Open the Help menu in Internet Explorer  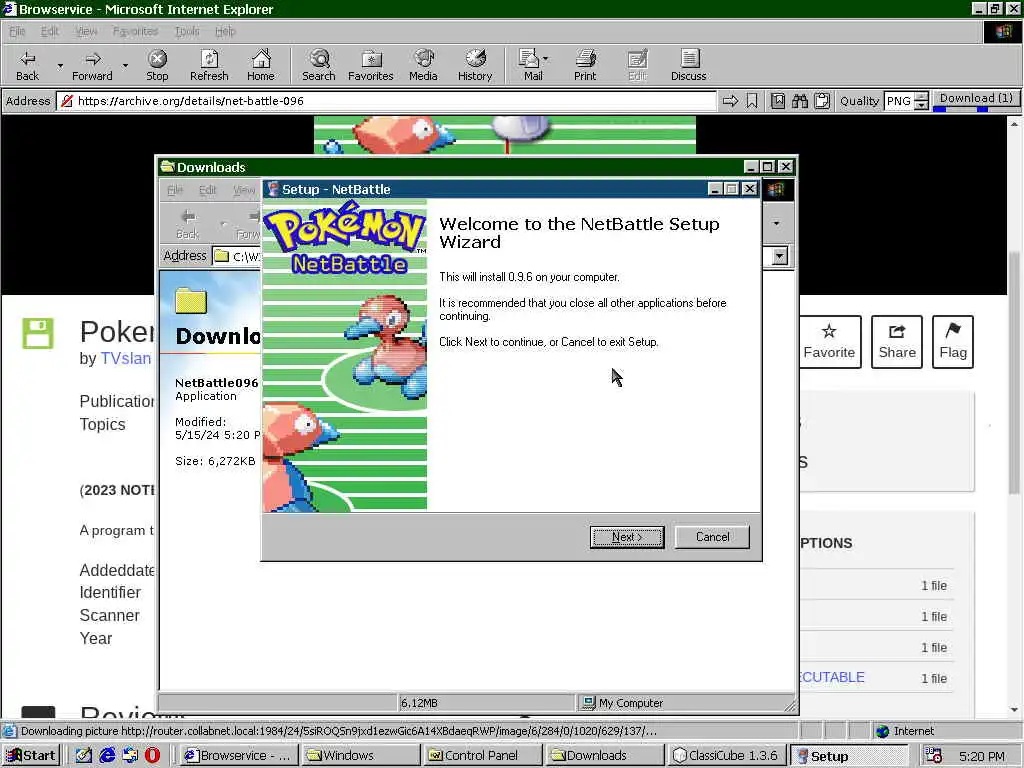[x=225, y=31]
